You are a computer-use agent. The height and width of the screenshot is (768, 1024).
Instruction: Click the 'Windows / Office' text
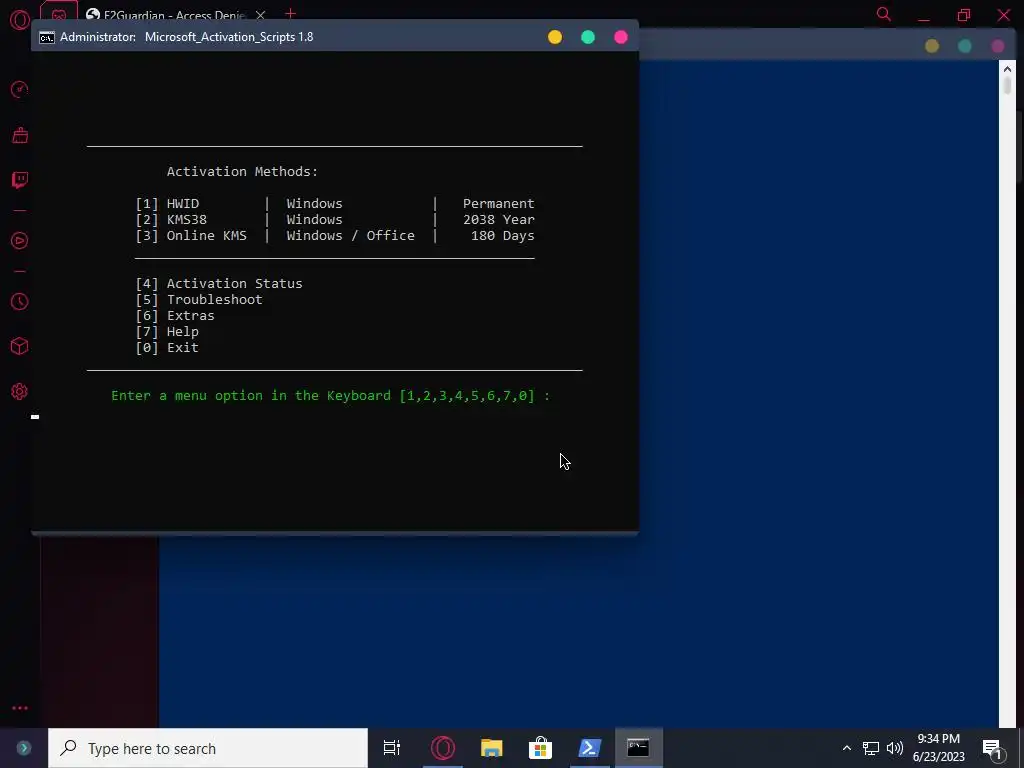click(351, 236)
